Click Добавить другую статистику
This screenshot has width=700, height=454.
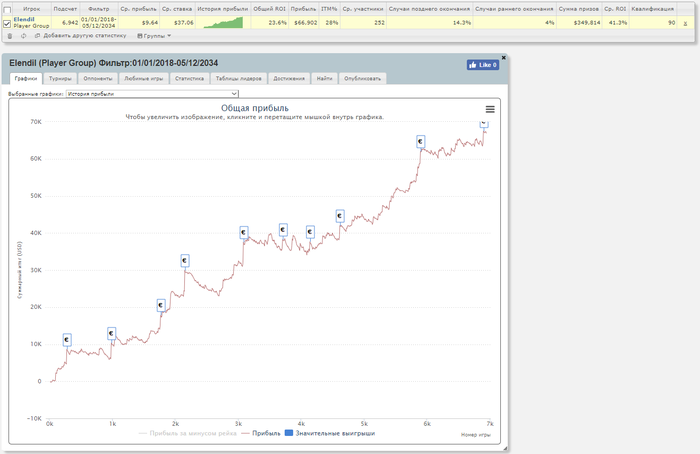click(x=80, y=36)
